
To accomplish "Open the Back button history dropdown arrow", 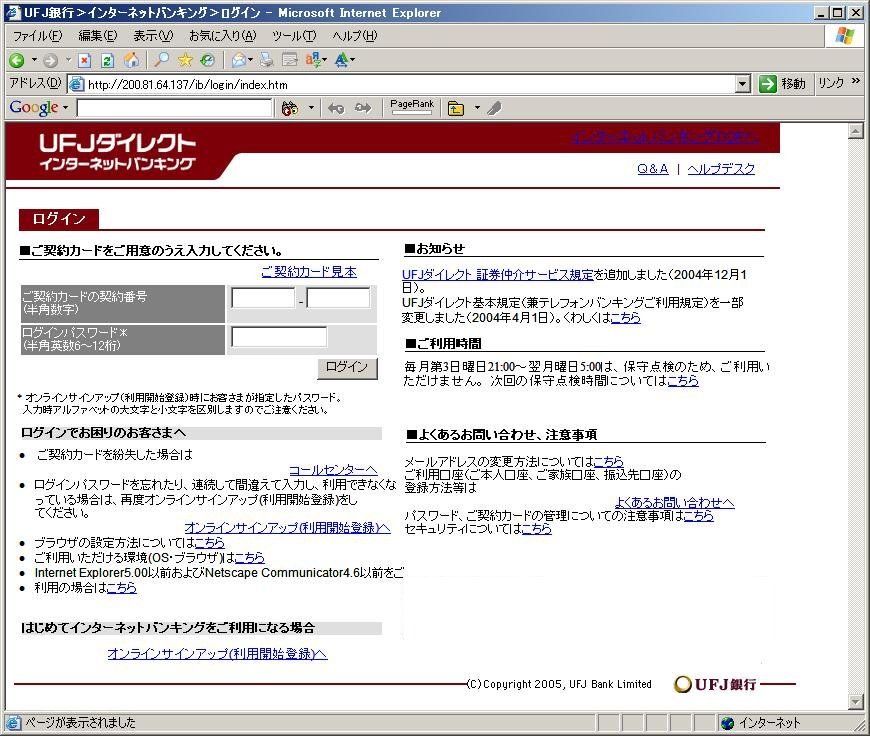I will point(33,60).
